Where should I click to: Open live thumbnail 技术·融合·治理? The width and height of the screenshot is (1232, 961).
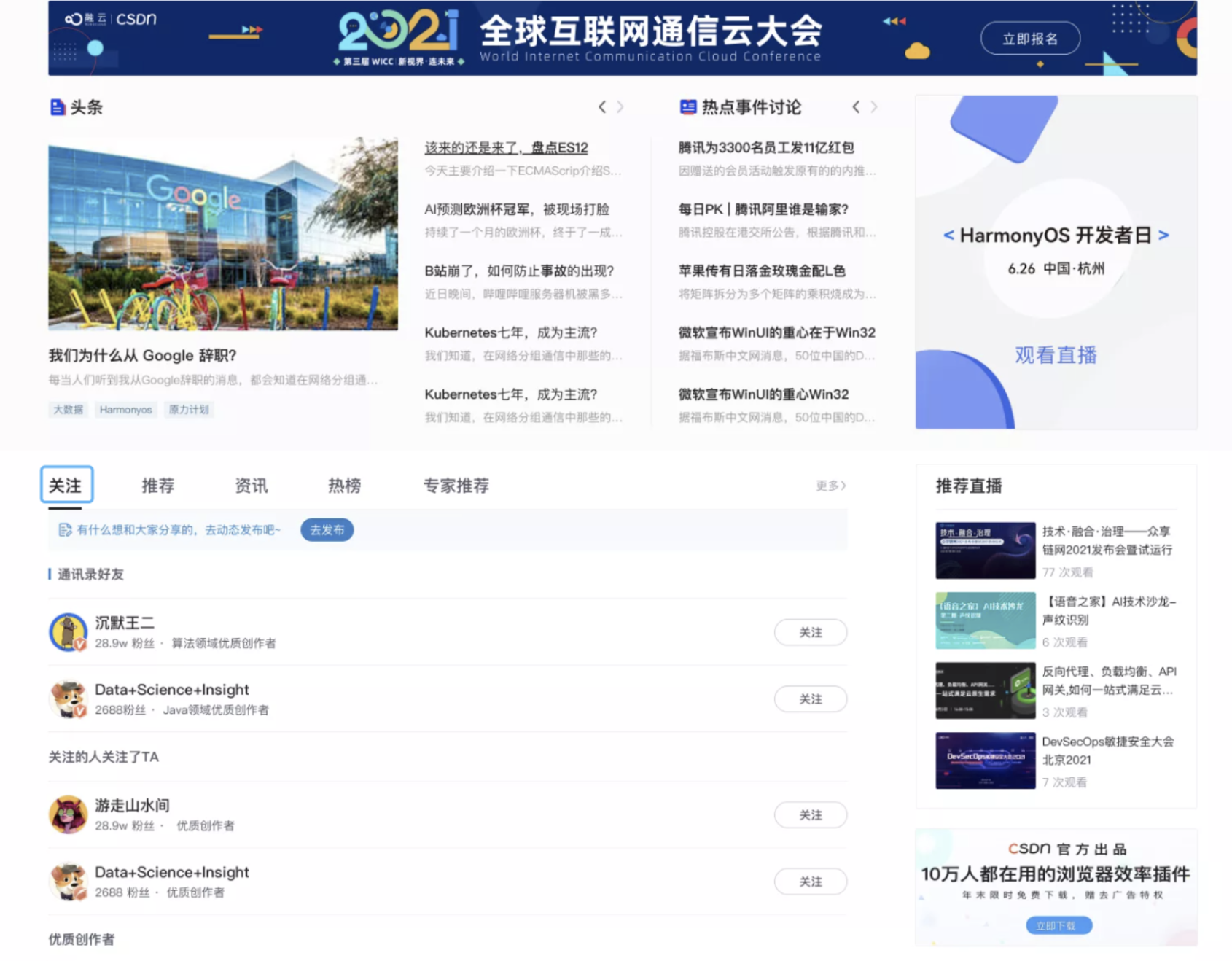coord(986,550)
